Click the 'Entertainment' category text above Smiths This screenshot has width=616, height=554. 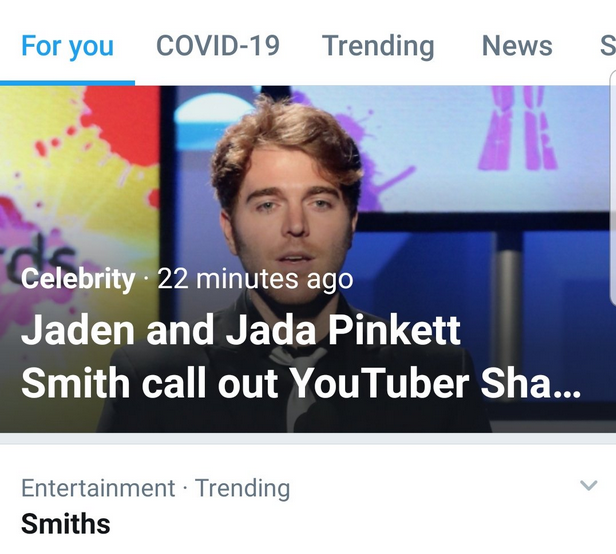tap(98, 488)
